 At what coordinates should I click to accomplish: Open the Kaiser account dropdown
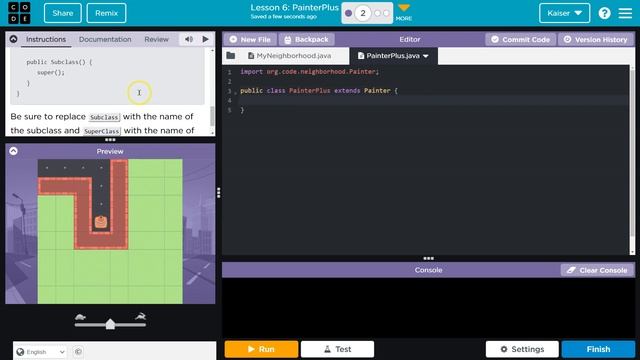[x=564, y=13]
